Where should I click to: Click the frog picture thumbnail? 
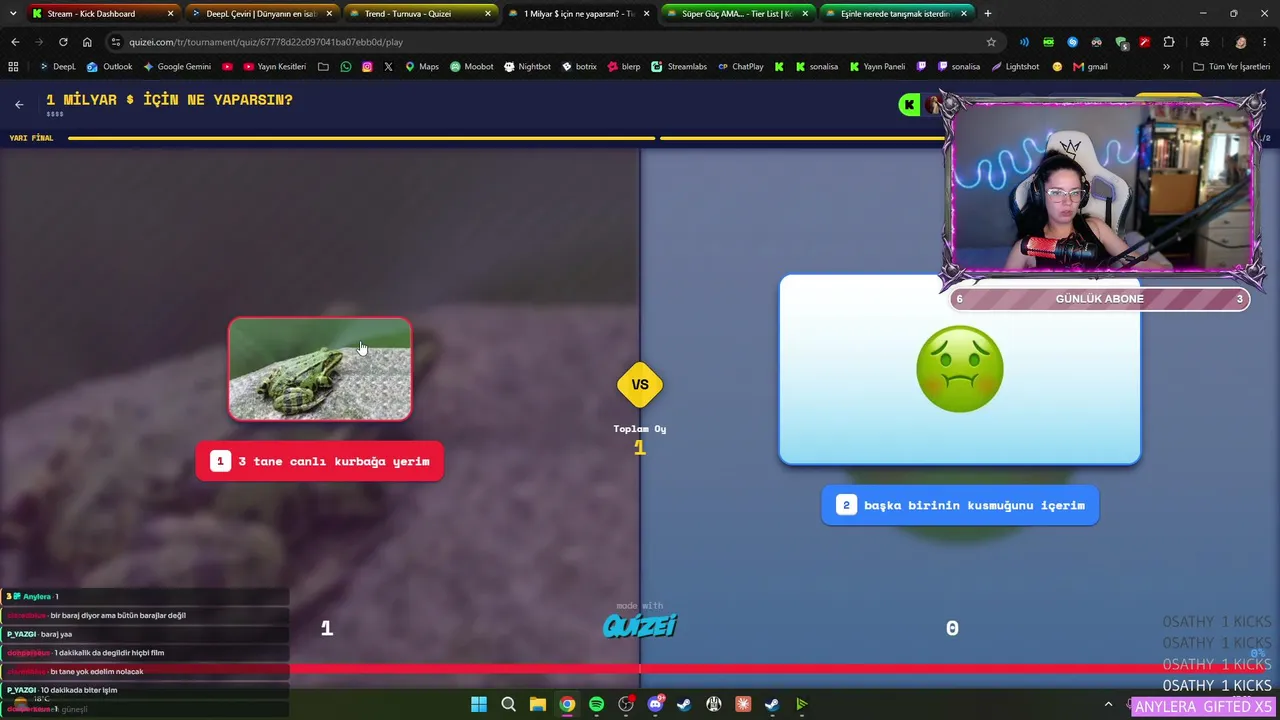pyautogui.click(x=320, y=369)
